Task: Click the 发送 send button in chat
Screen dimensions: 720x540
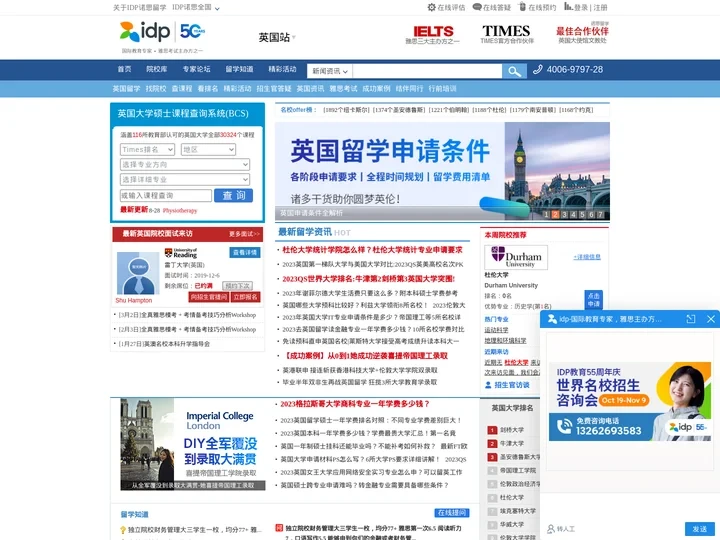Action: pyautogui.click(x=700, y=529)
